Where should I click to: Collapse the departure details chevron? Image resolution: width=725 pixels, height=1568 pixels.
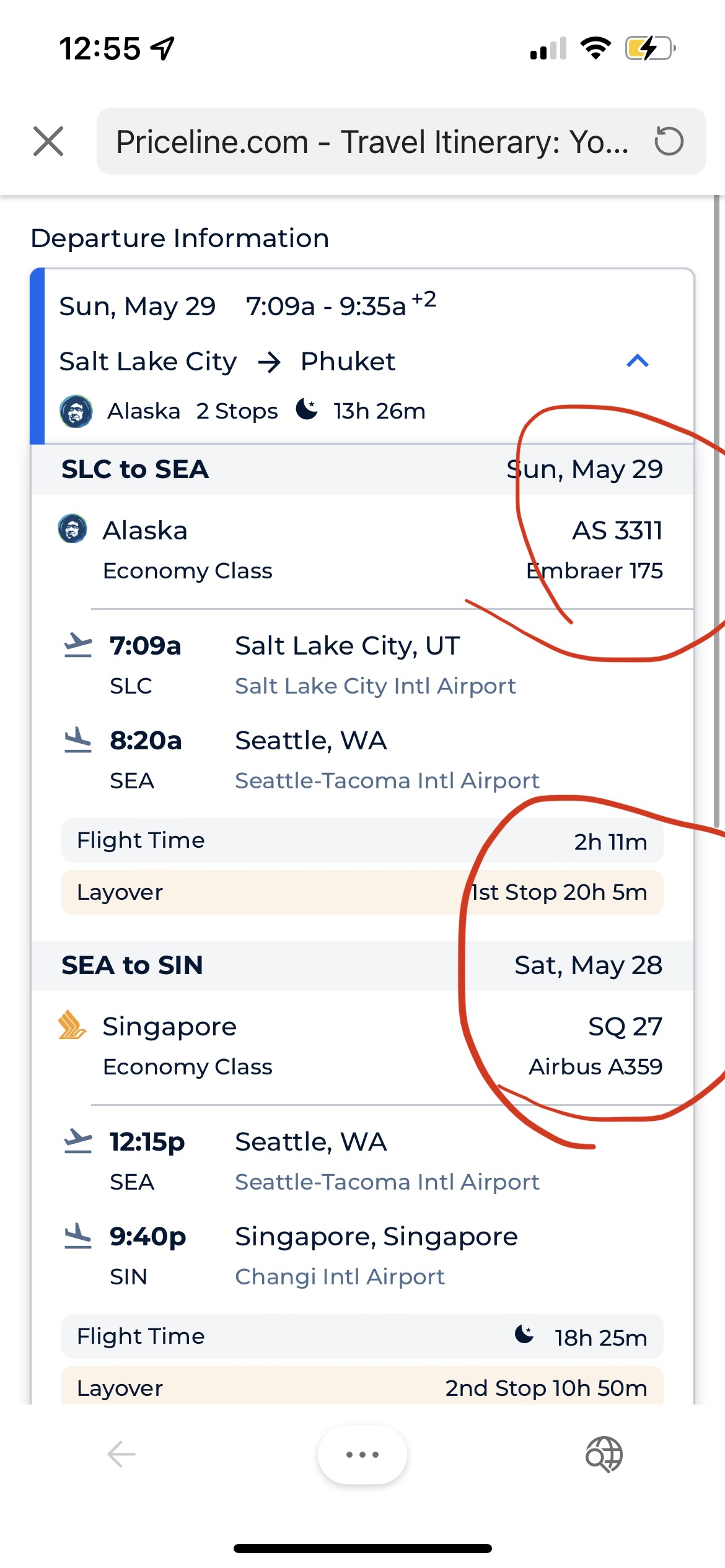click(637, 361)
